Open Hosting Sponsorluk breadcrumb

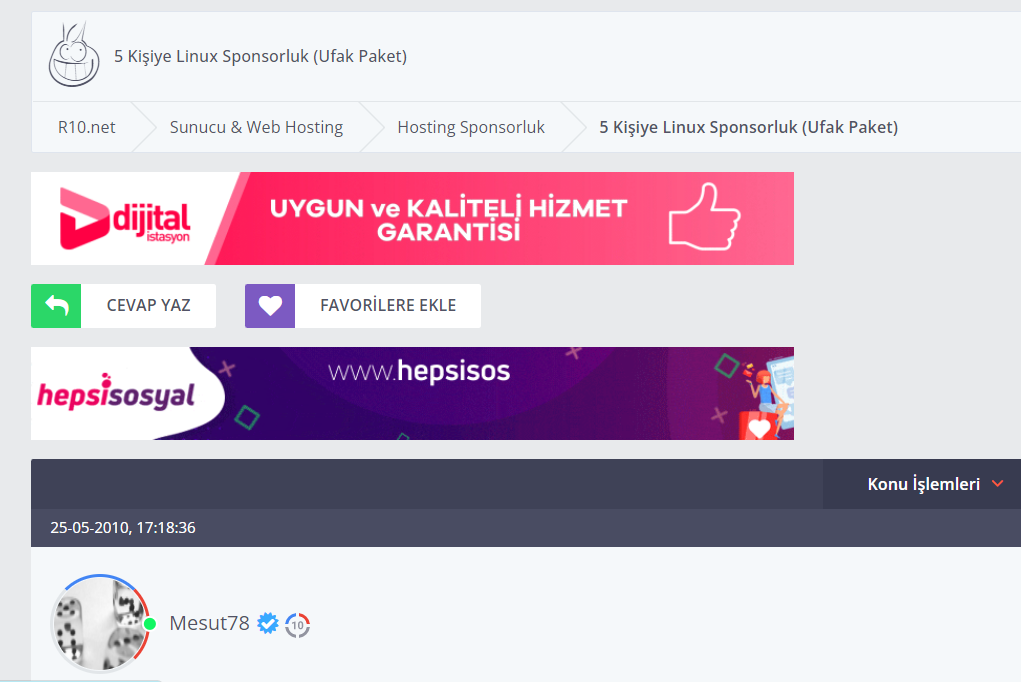pyautogui.click(x=471, y=127)
